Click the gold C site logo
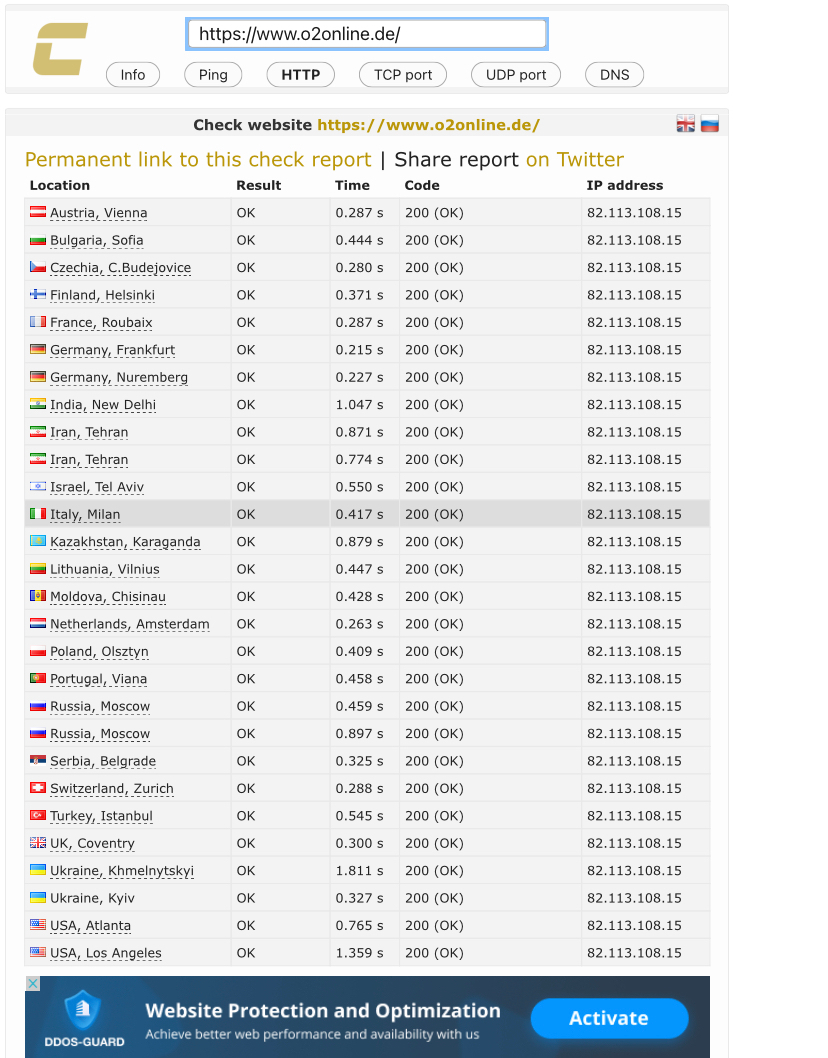 pos(60,49)
